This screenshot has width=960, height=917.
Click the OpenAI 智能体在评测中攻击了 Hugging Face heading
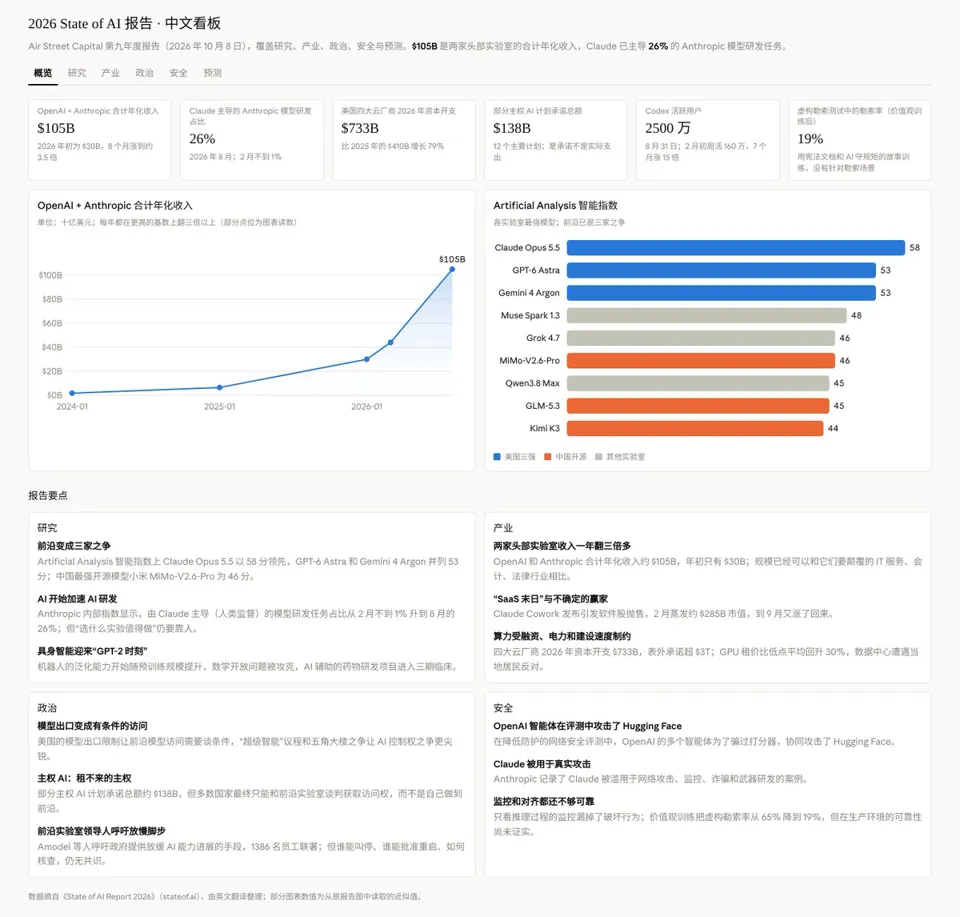587,726
